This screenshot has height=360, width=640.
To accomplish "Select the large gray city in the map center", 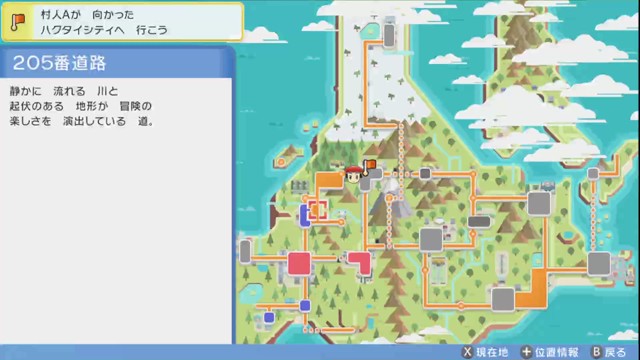I will (x=431, y=239).
